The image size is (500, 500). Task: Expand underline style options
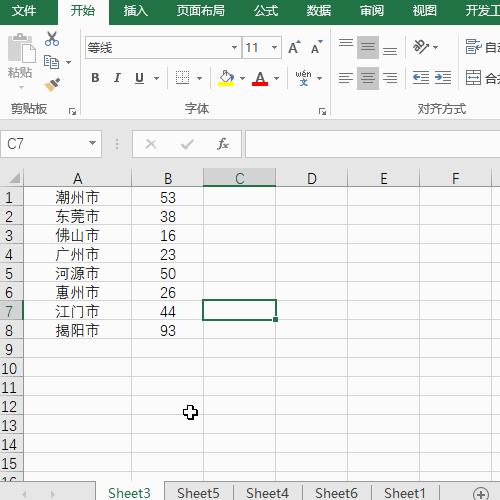click(156, 78)
